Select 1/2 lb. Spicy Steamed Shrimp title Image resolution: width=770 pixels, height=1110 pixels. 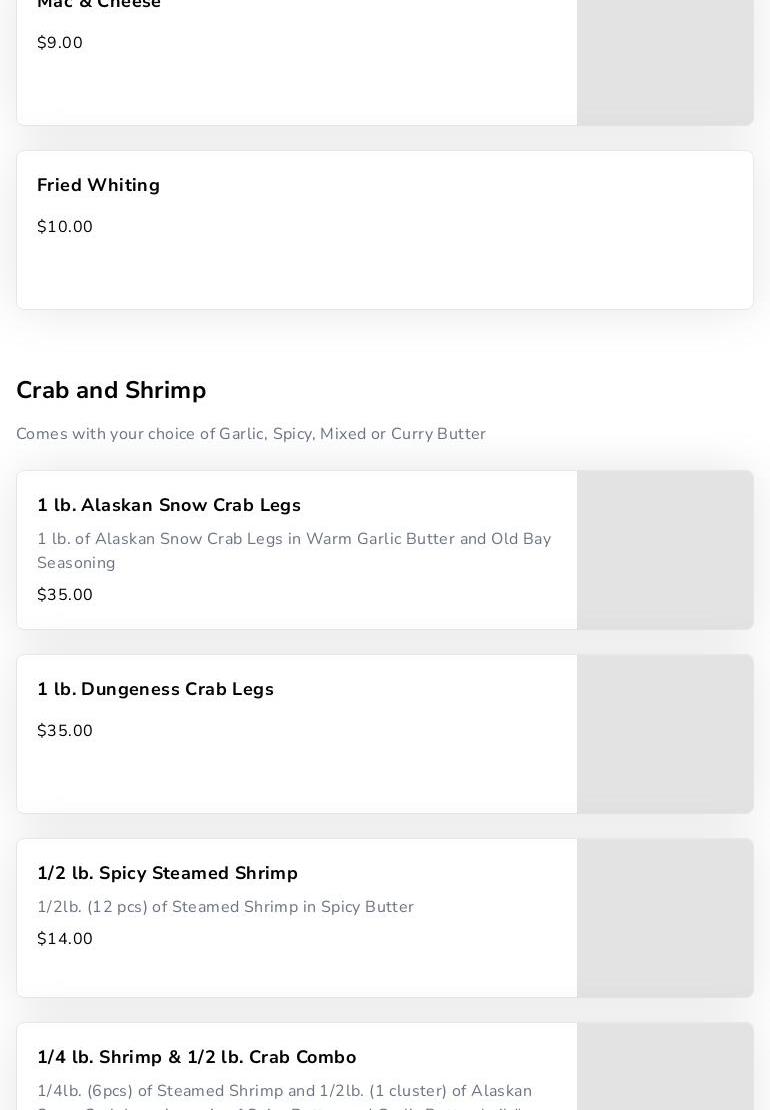pyautogui.click(x=167, y=873)
